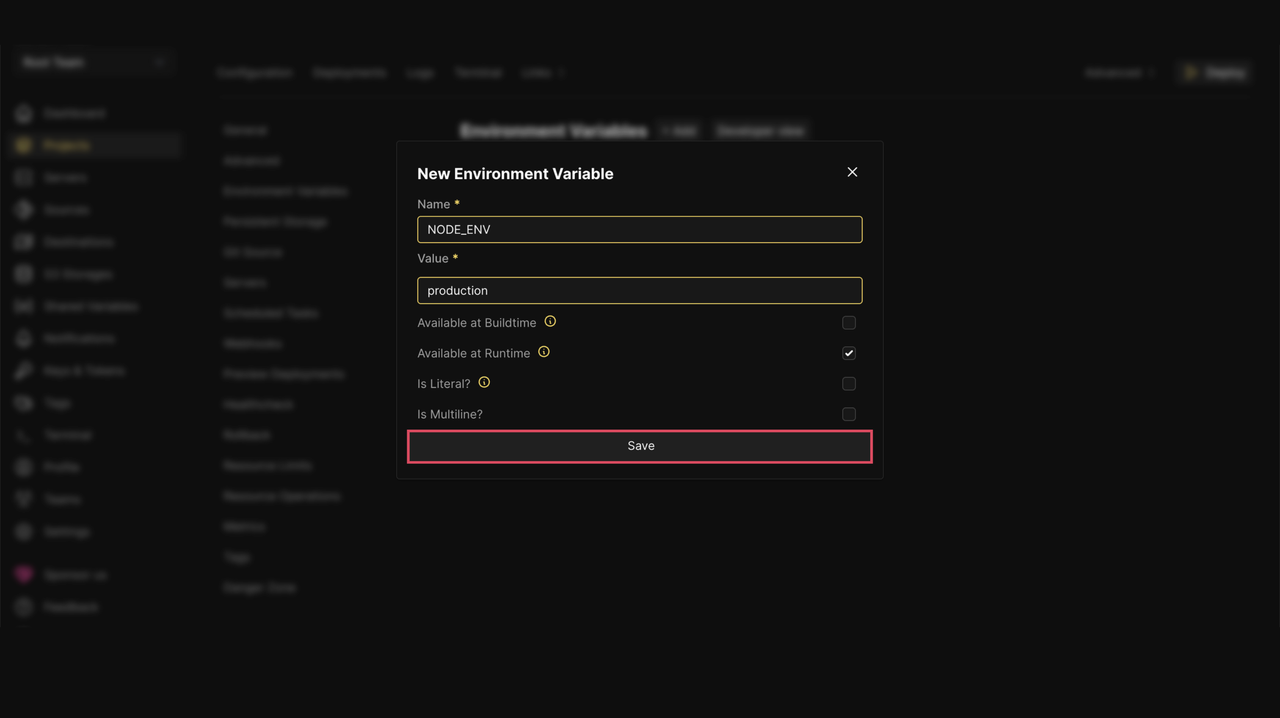Close the New Environment Variable dialog

coord(852,172)
